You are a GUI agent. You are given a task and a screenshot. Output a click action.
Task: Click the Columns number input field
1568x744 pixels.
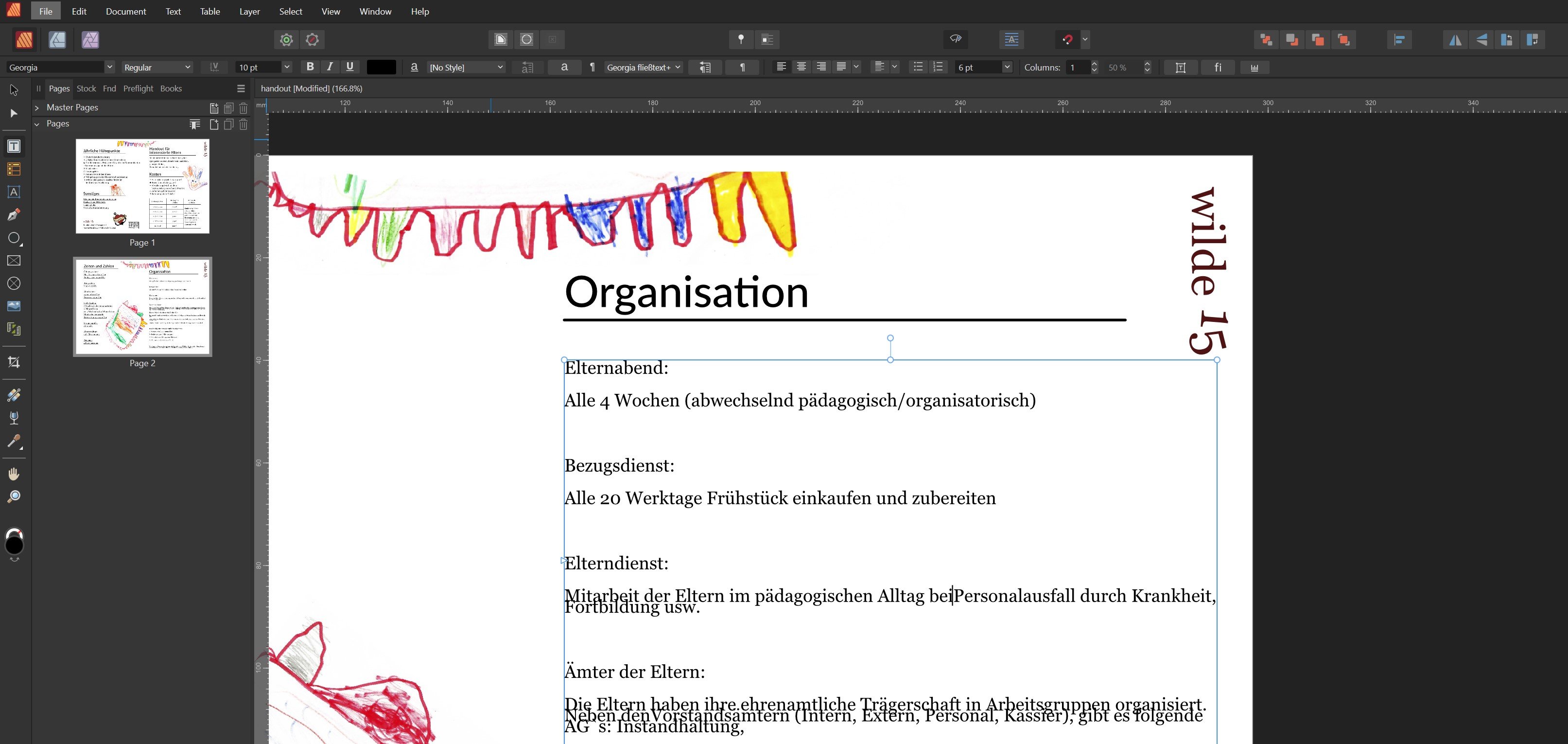[1078, 68]
